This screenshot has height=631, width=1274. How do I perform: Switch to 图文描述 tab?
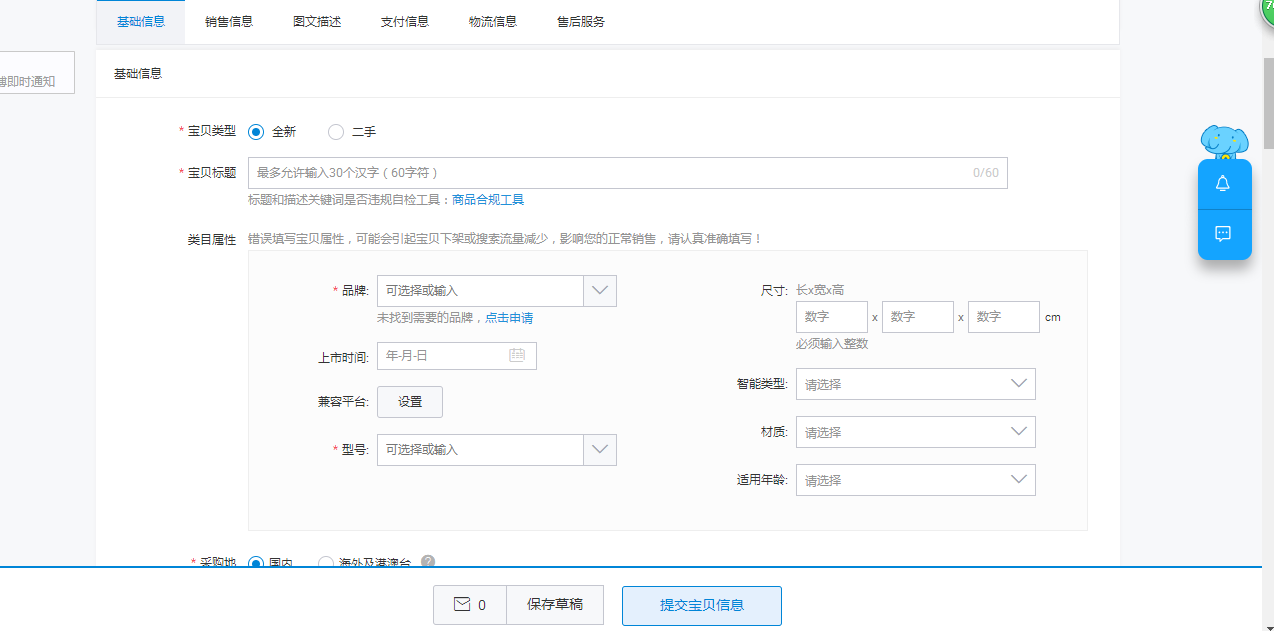(317, 21)
